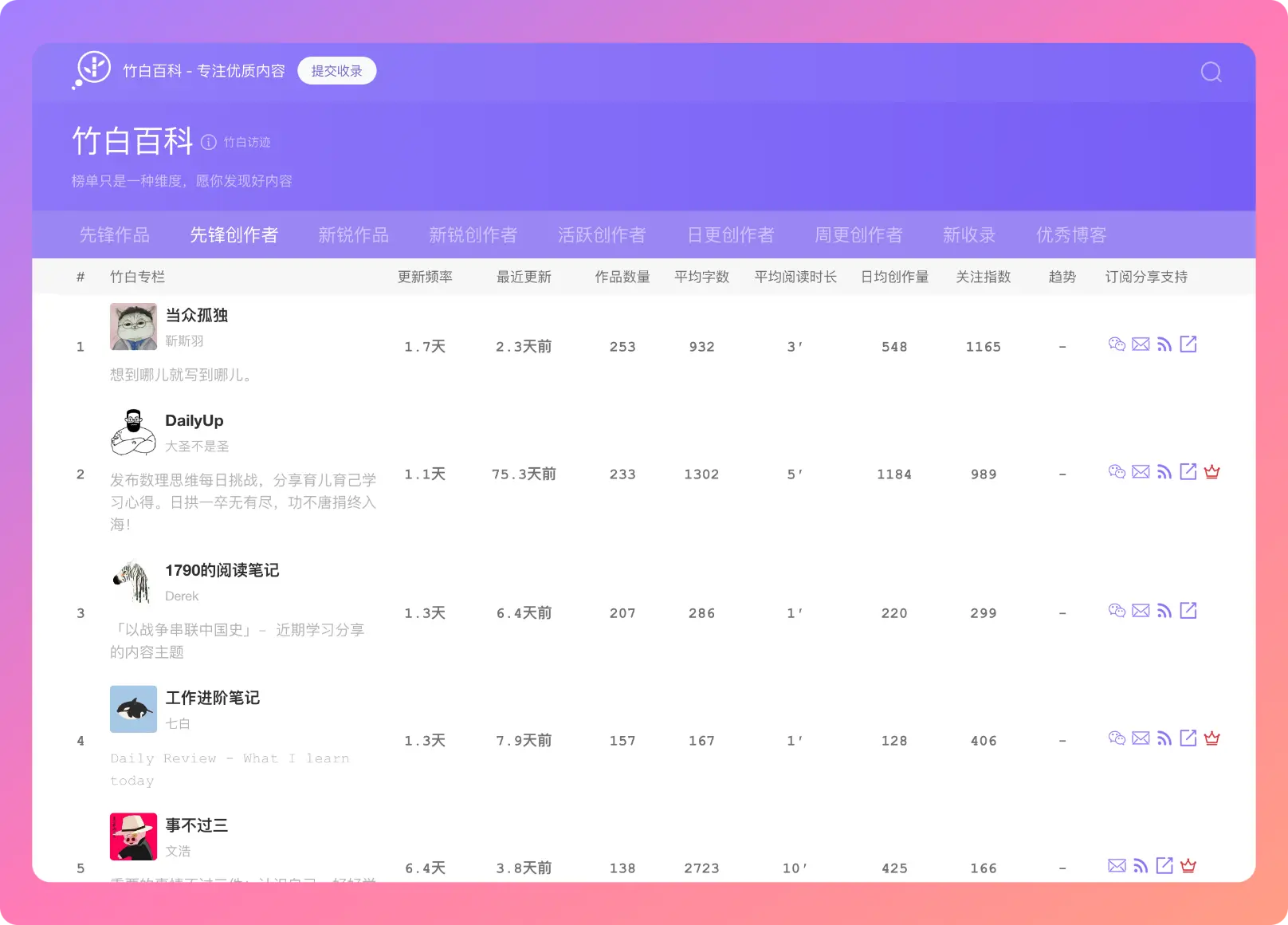Switch to the 先锋作品 tab
Image resolution: width=1288 pixels, height=925 pixels.
coord(114,235)
